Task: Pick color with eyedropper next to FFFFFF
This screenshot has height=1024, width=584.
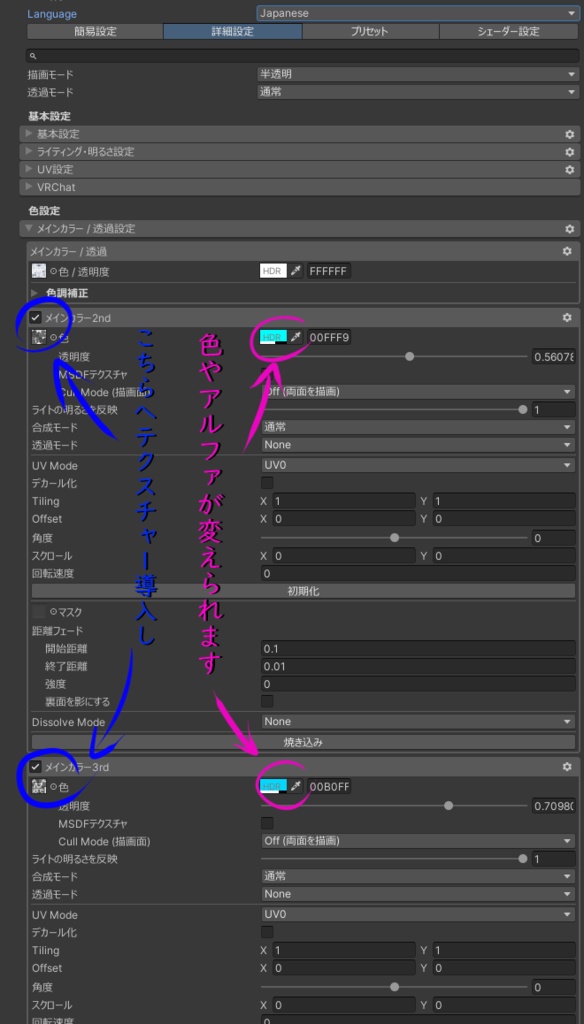Action: [x=297, y=270]
